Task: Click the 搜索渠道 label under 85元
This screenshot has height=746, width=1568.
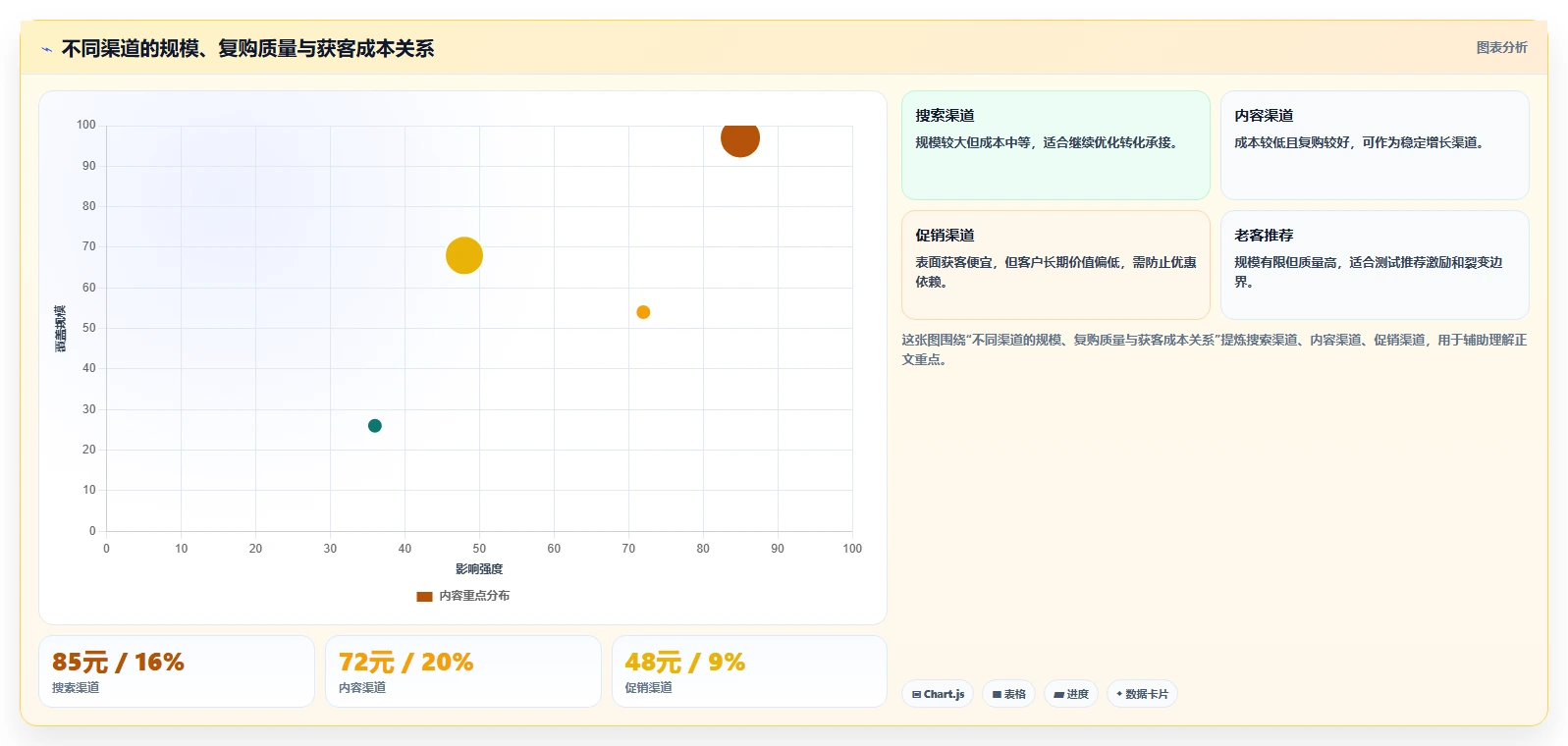Action: [x=76, y=688]
